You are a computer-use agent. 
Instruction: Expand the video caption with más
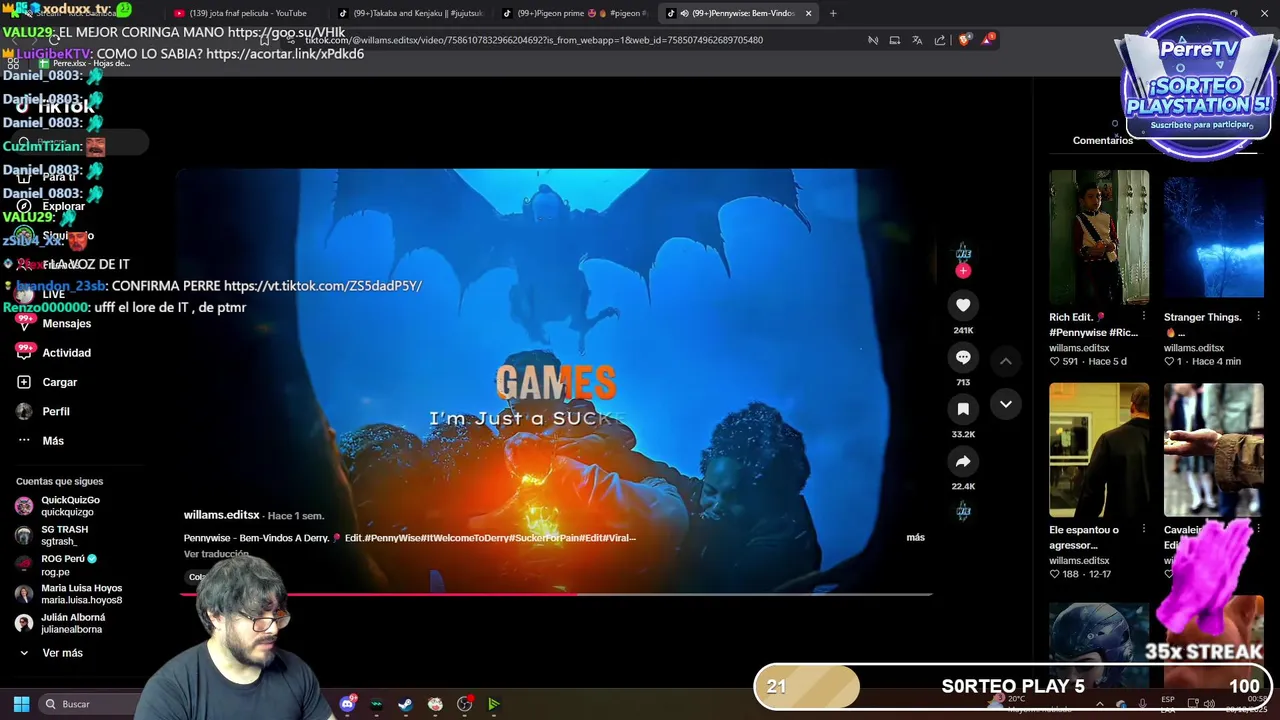[915, 537]
